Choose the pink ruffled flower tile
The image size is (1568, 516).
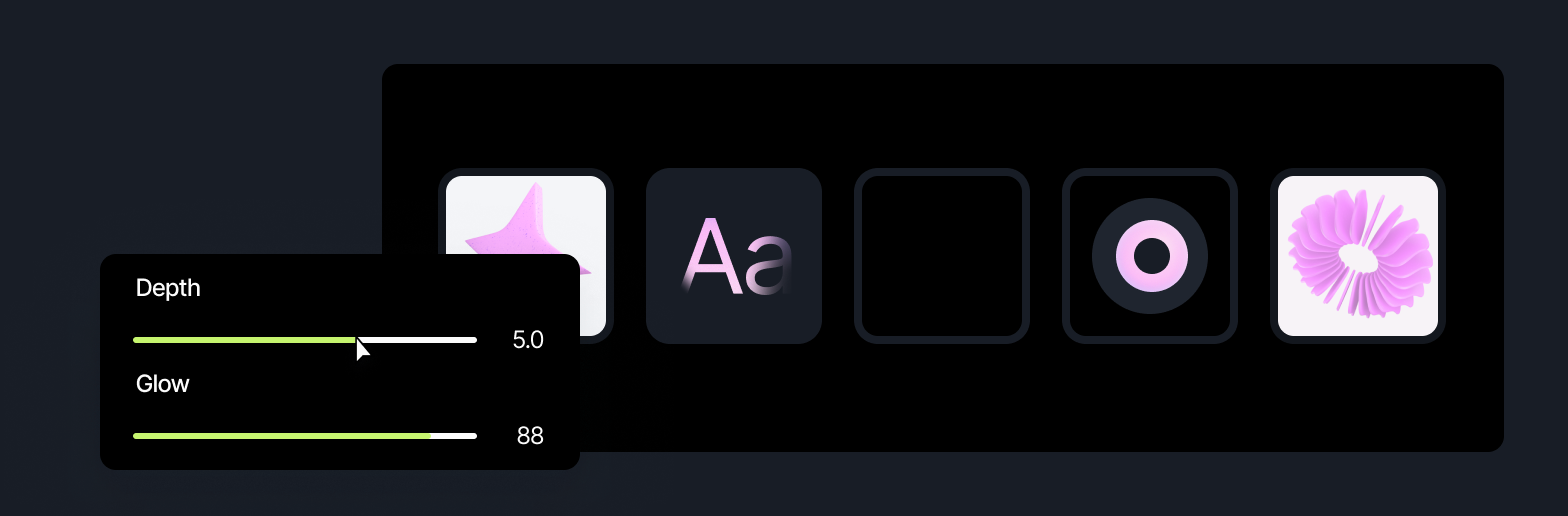click(x=1358, y=256)
